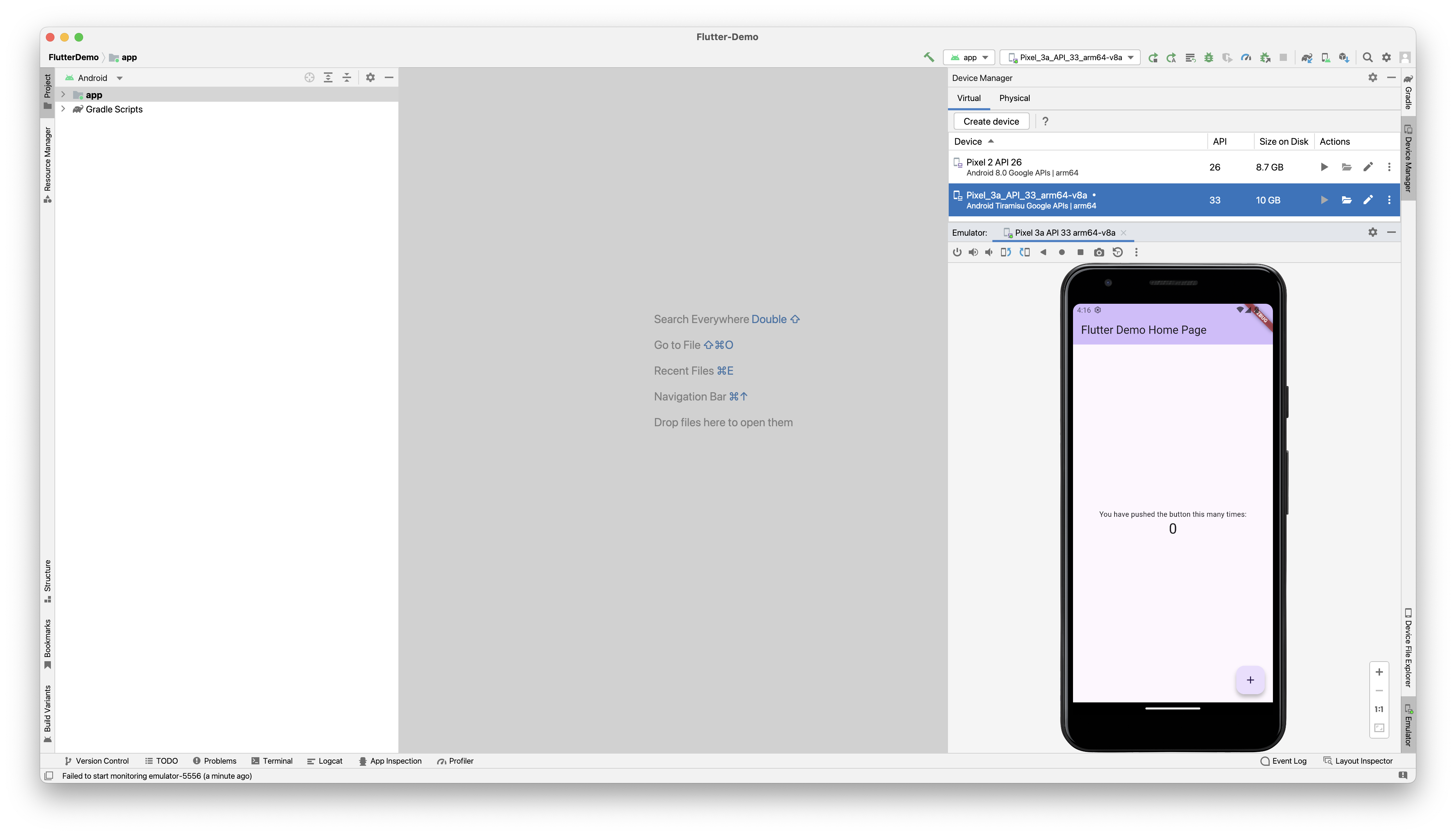Click the Create device button
Image resolution: width=1456 pixels, height=836 pixels.
pos(991,121)
